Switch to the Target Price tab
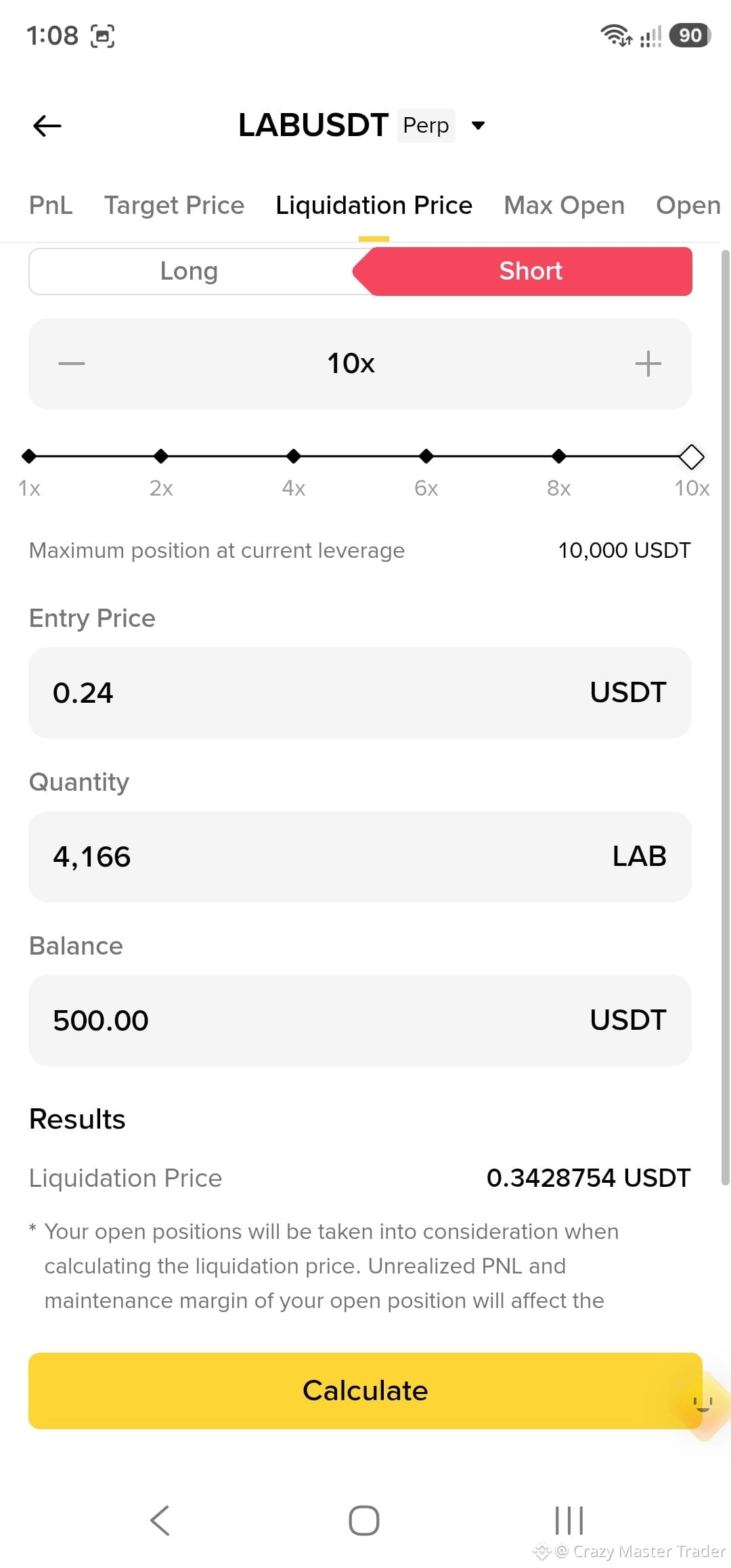Viewport: 731px width, 1568px height. point(174,205)
